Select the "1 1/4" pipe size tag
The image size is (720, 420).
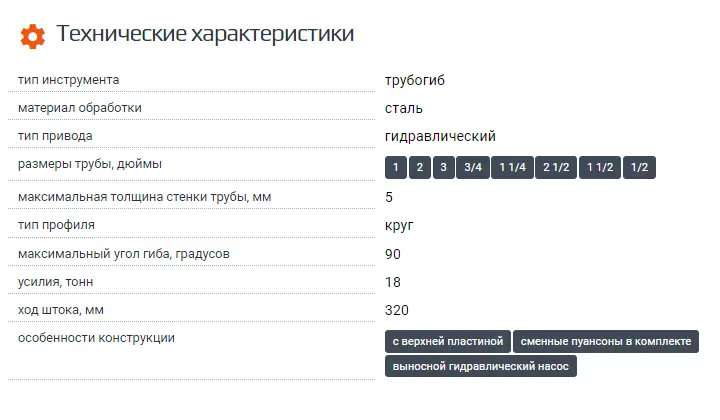[513, 168]
